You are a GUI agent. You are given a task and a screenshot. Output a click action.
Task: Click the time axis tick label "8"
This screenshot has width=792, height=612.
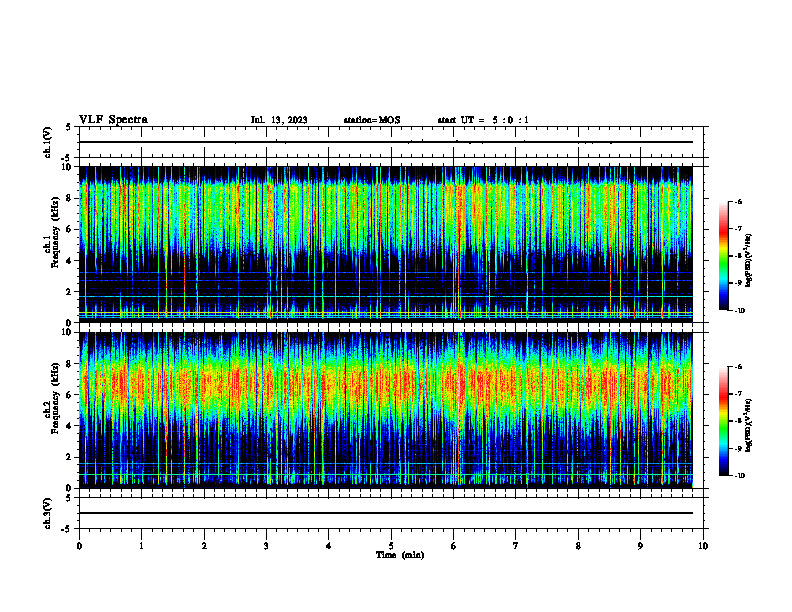(578, 546)
